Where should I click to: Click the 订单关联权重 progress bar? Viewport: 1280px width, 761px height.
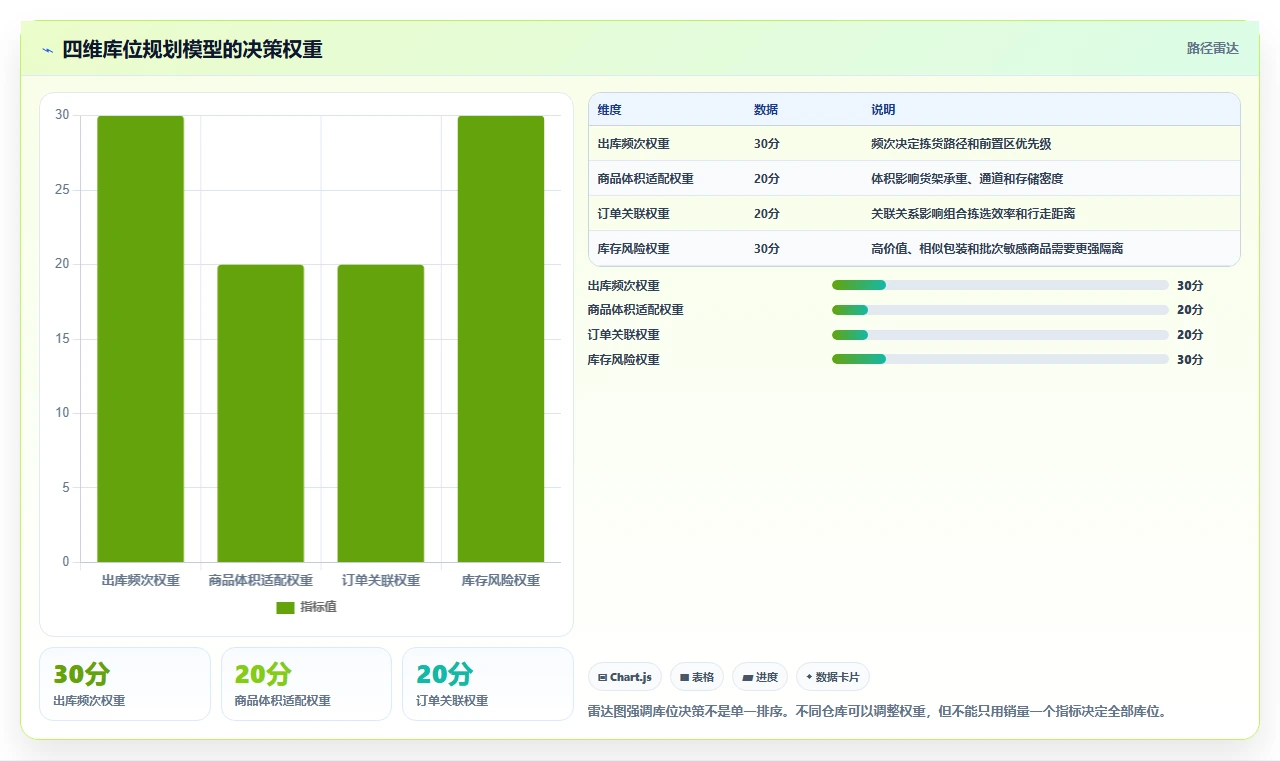pyautogui.click(x=1000, y=335)
